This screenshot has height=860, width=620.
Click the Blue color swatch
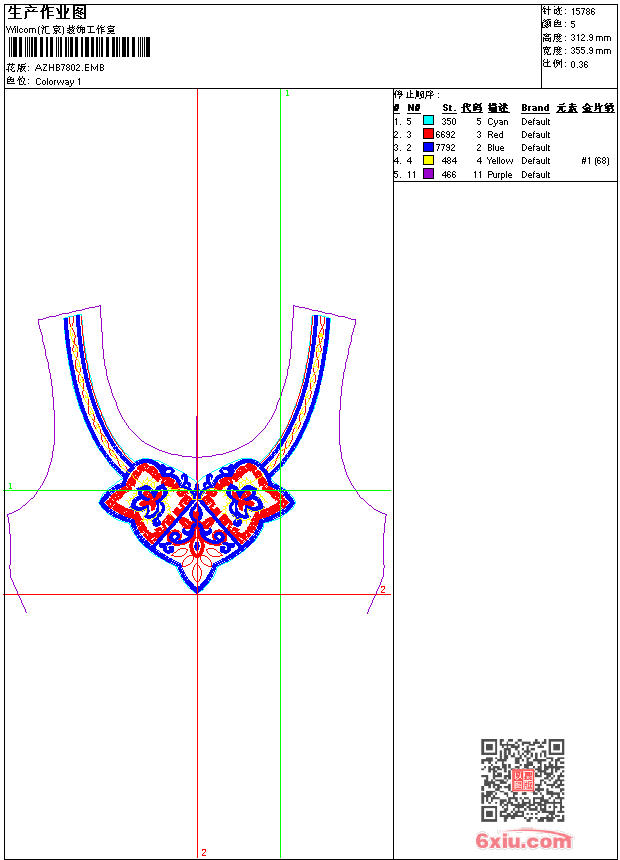click(428, 147)
